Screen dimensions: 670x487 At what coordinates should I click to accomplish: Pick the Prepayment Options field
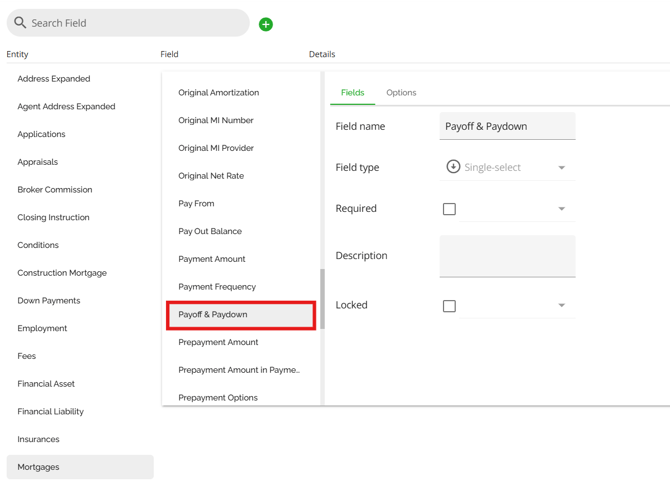[x=218, y=397]
